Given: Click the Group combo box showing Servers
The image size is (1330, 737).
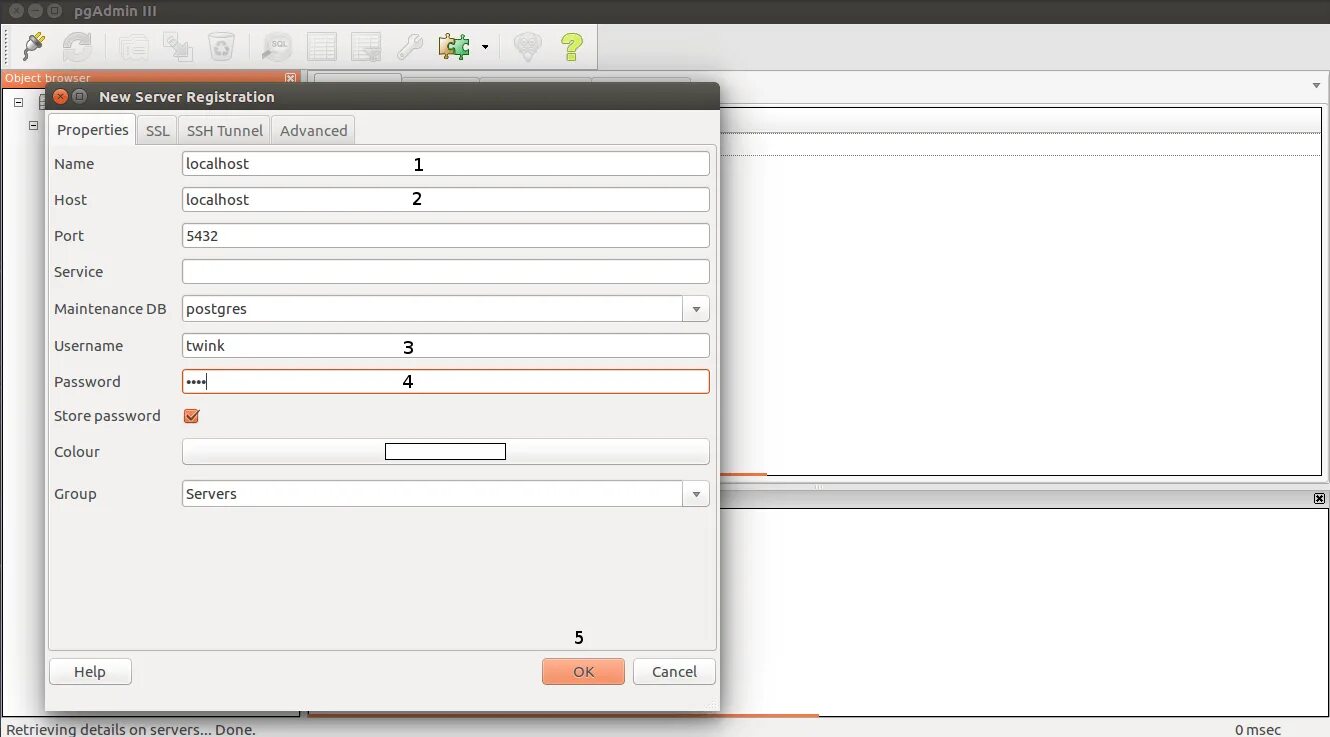Looking at the screenshot, I should (432, 494).
